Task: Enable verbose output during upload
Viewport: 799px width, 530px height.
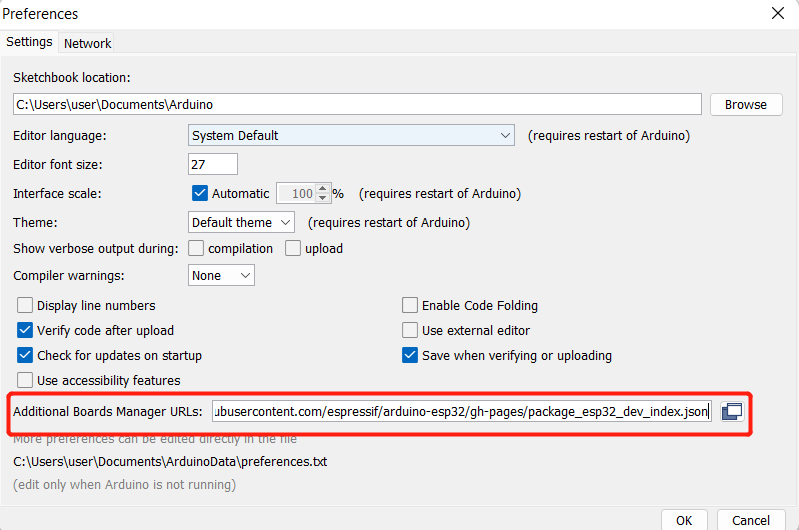Action: pos(293,248)
